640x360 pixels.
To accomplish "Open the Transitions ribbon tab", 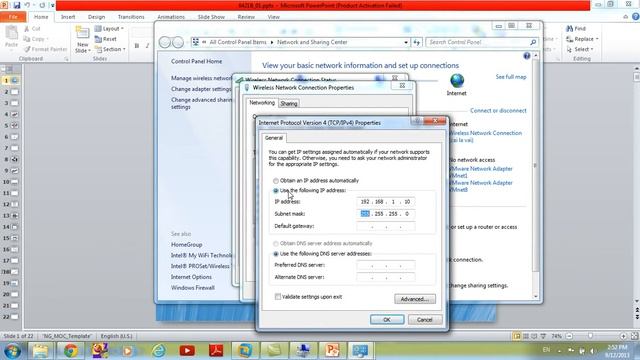I will click(131, 17).
